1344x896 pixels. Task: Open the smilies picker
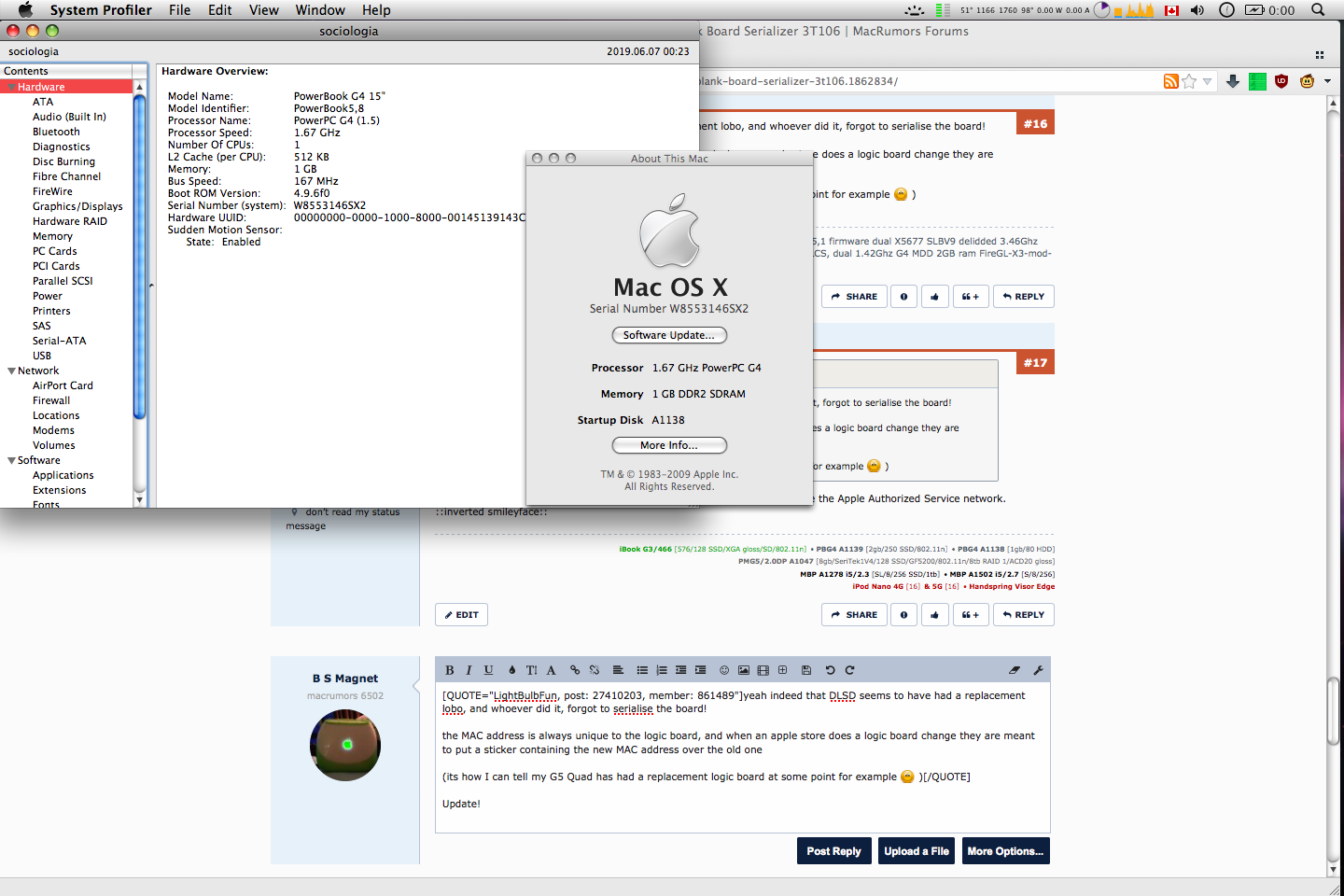[724, 670]
